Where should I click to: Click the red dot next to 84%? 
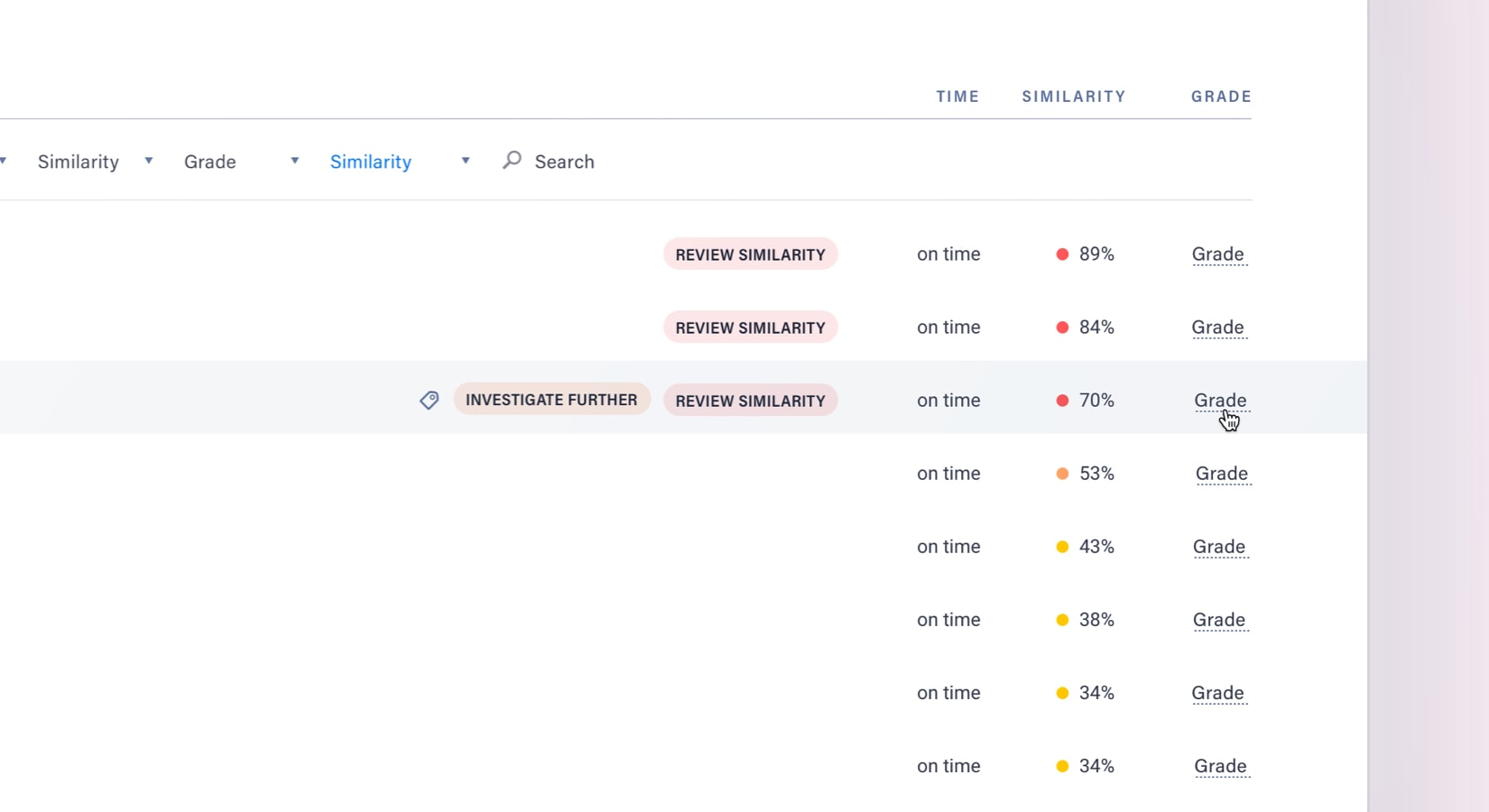[1062, 328]
